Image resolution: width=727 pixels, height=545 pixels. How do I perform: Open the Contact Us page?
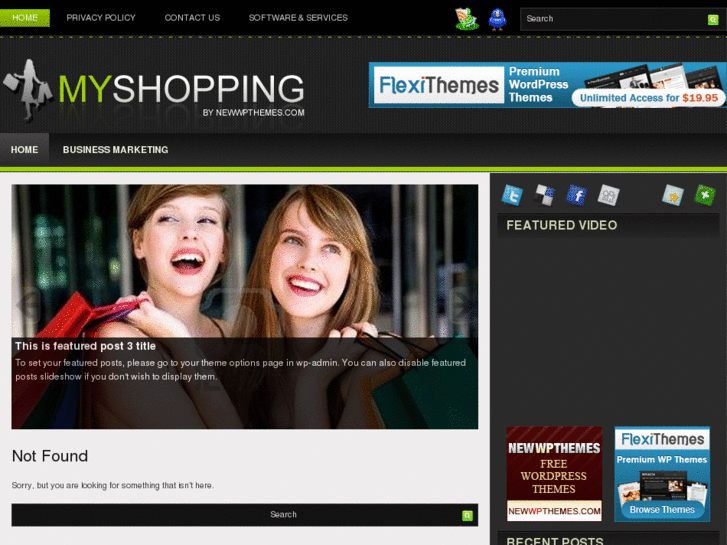[x=192, y=18]
